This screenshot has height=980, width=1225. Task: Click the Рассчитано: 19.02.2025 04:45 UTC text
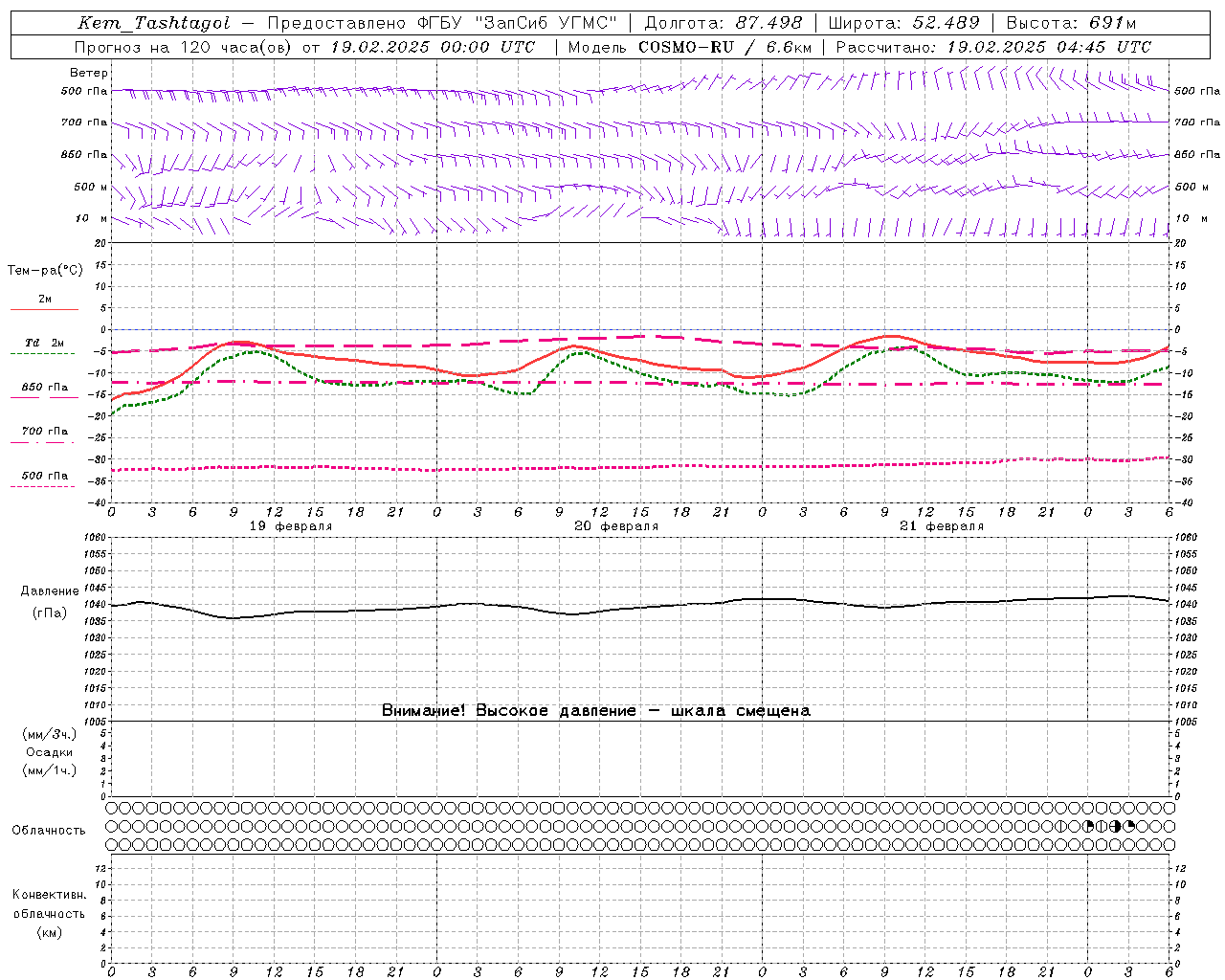coord(993,47)
